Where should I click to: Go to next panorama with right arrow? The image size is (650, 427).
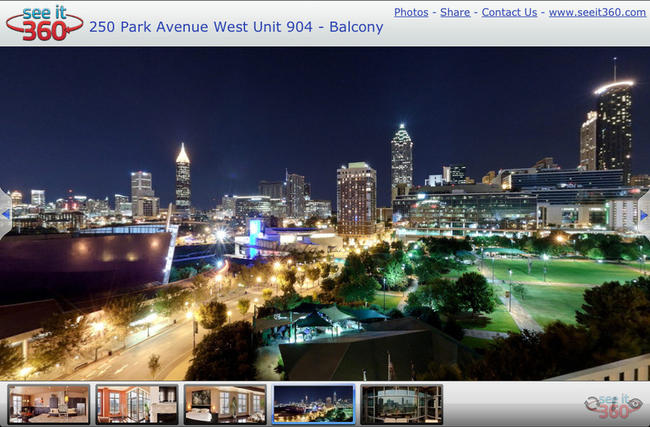[644, 215]
